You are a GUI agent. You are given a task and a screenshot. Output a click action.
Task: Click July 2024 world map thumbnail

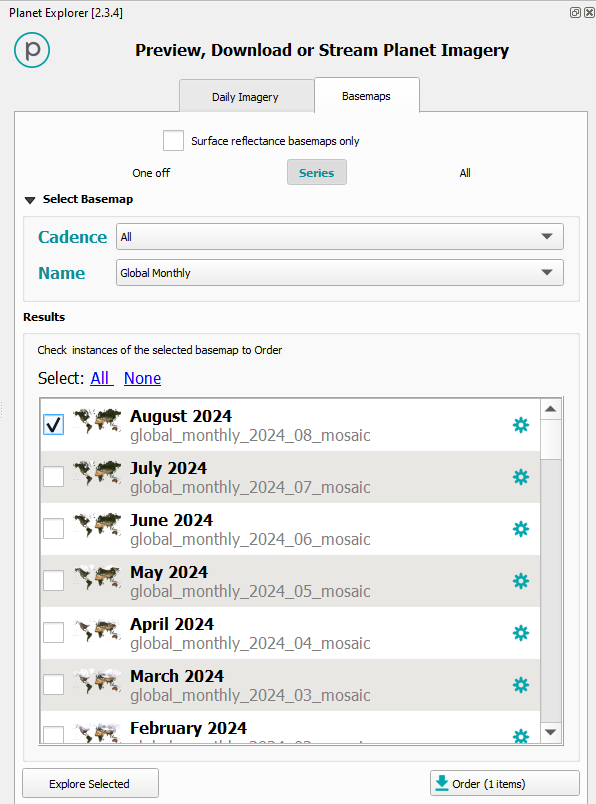pos(97,473)
